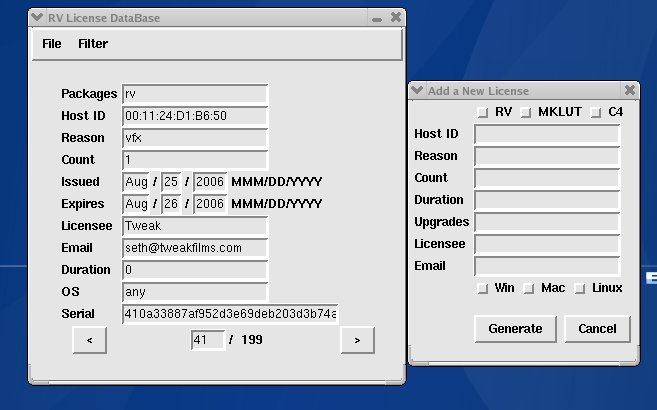Select the Linux OS checkbox
The height and width of the screenshot is (410, 657).
pos(579,289)
